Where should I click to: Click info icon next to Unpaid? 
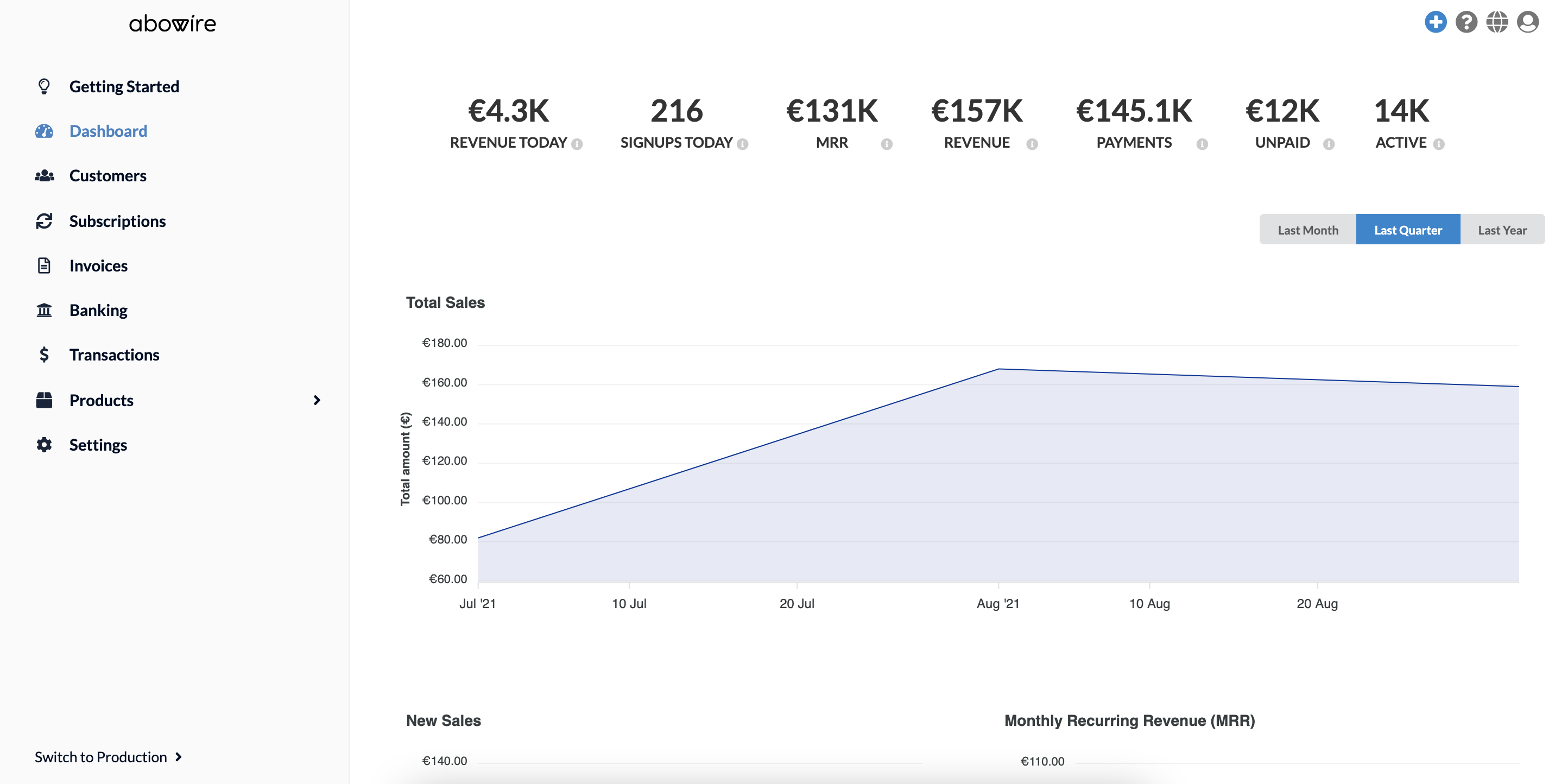pos(1328,144)
